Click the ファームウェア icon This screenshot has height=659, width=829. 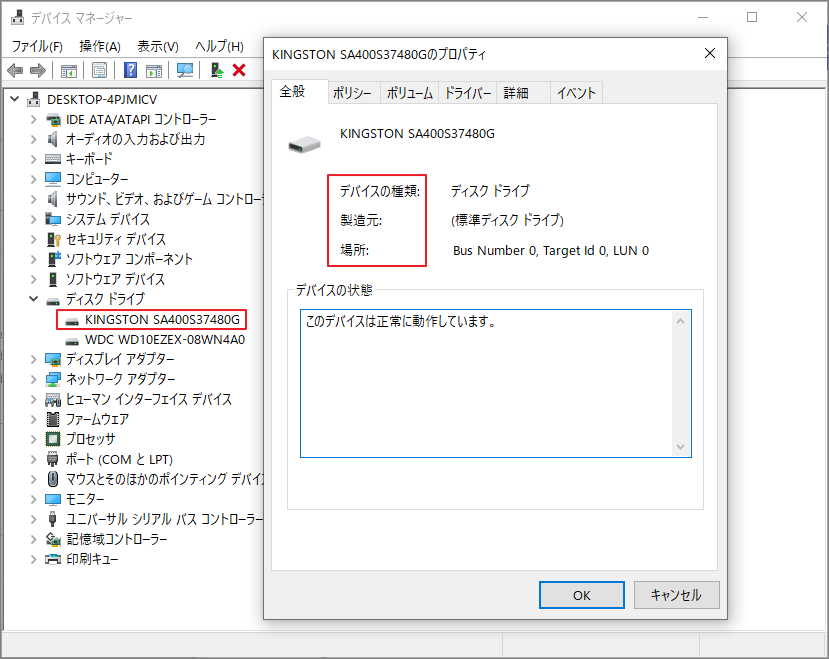(53, 419)
